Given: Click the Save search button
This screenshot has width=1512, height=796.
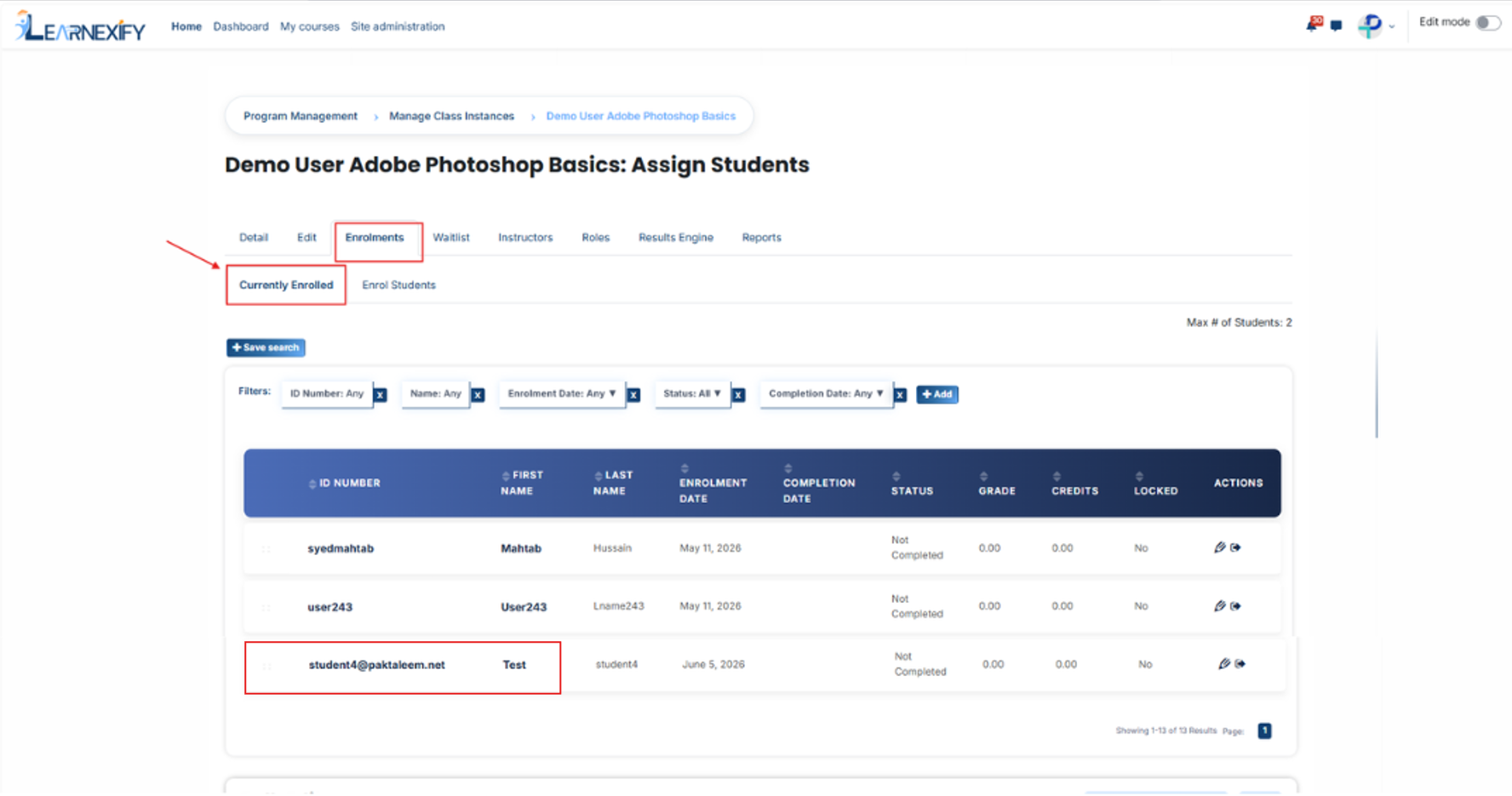Looking at the screenshot, I should point(266,347).
